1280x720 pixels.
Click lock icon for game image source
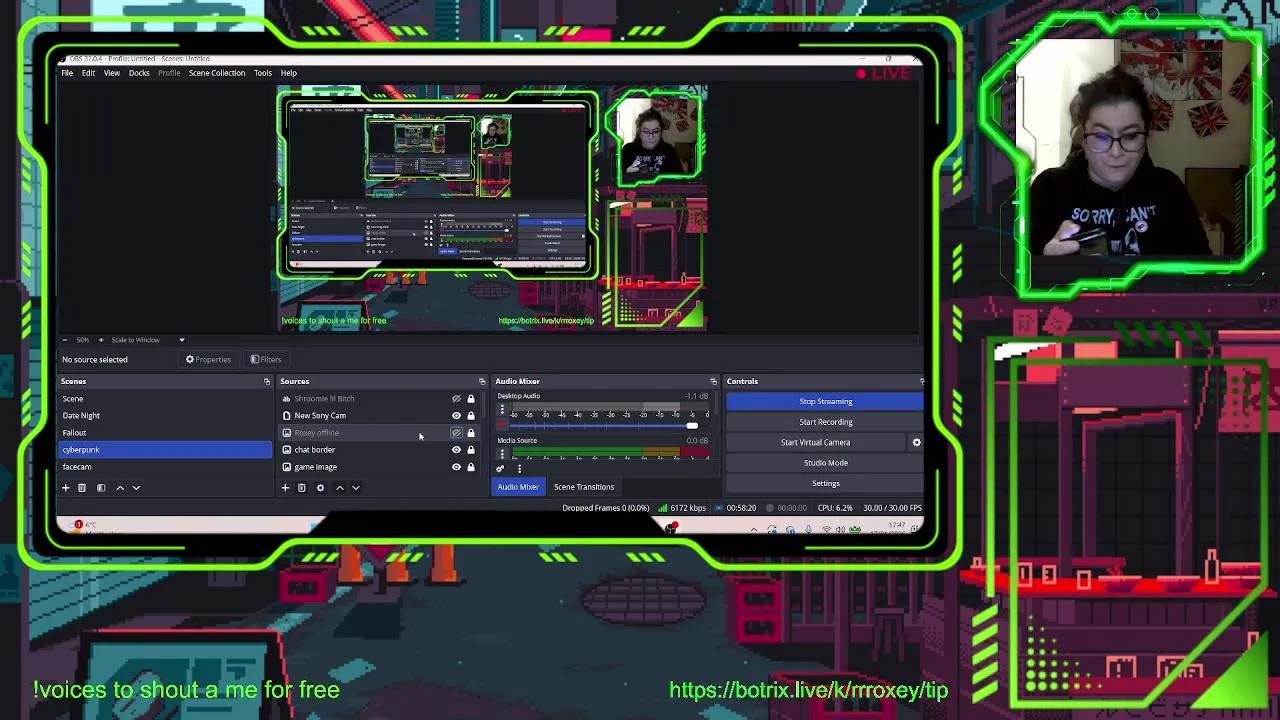(471, 467)
